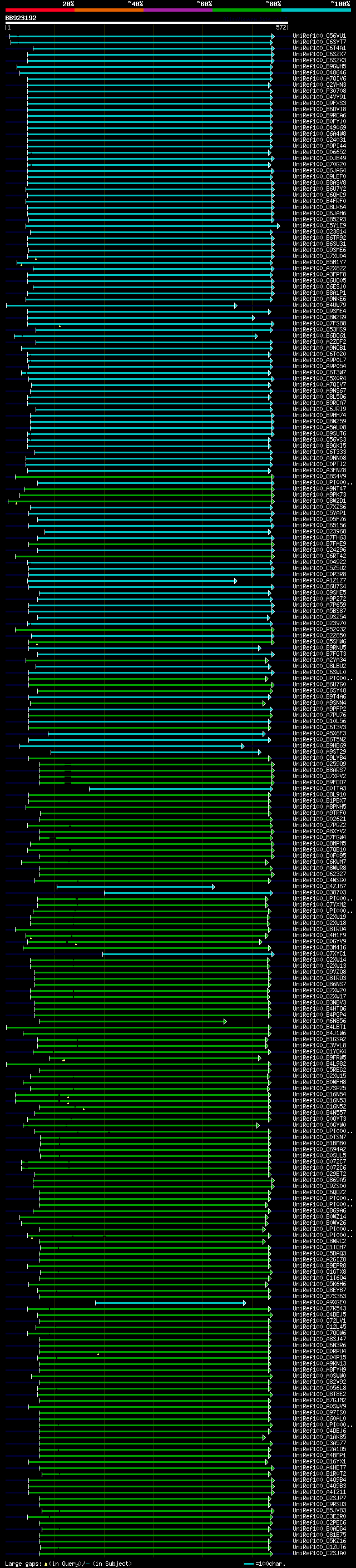The image size is (356, 1568).
Task: Select the UniRef100_Q7FS88 label
Action: (319, 323)
